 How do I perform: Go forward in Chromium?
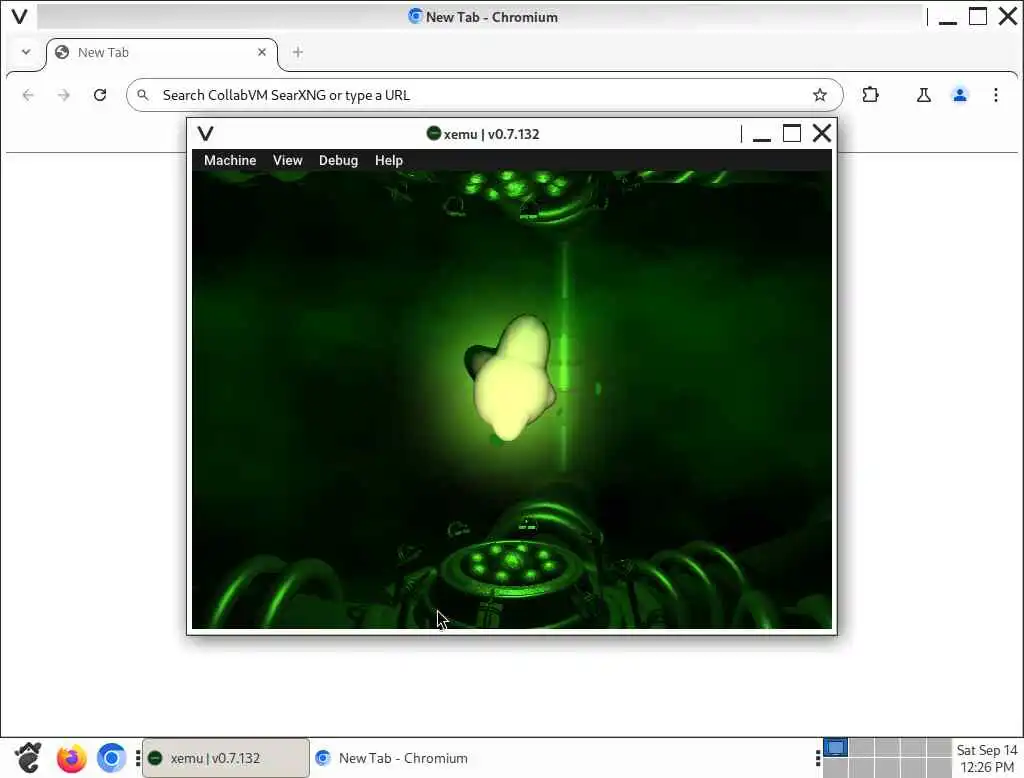pos(63,95)
